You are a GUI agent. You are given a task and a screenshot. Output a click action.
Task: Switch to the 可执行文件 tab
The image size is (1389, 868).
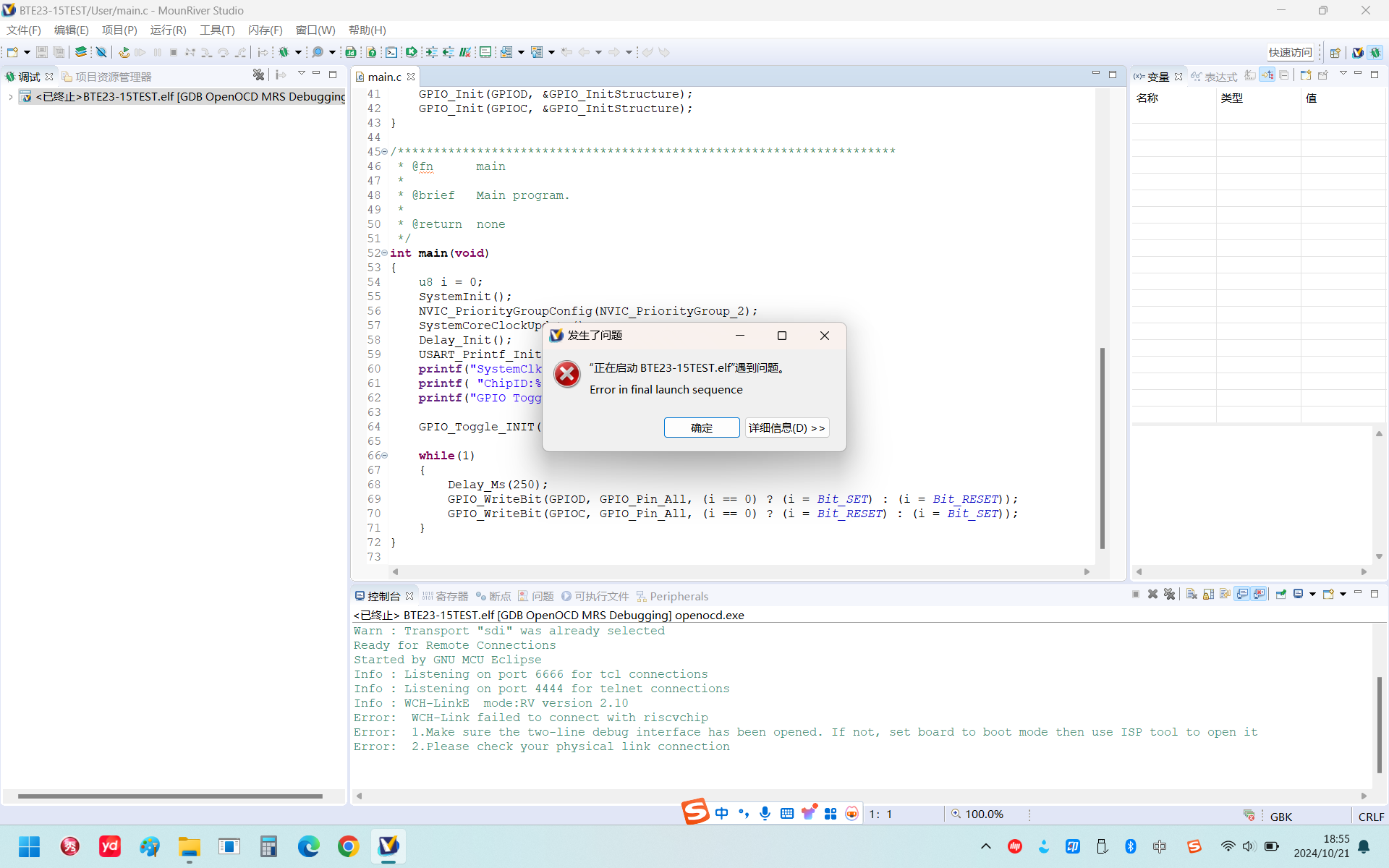coord(595,596)
